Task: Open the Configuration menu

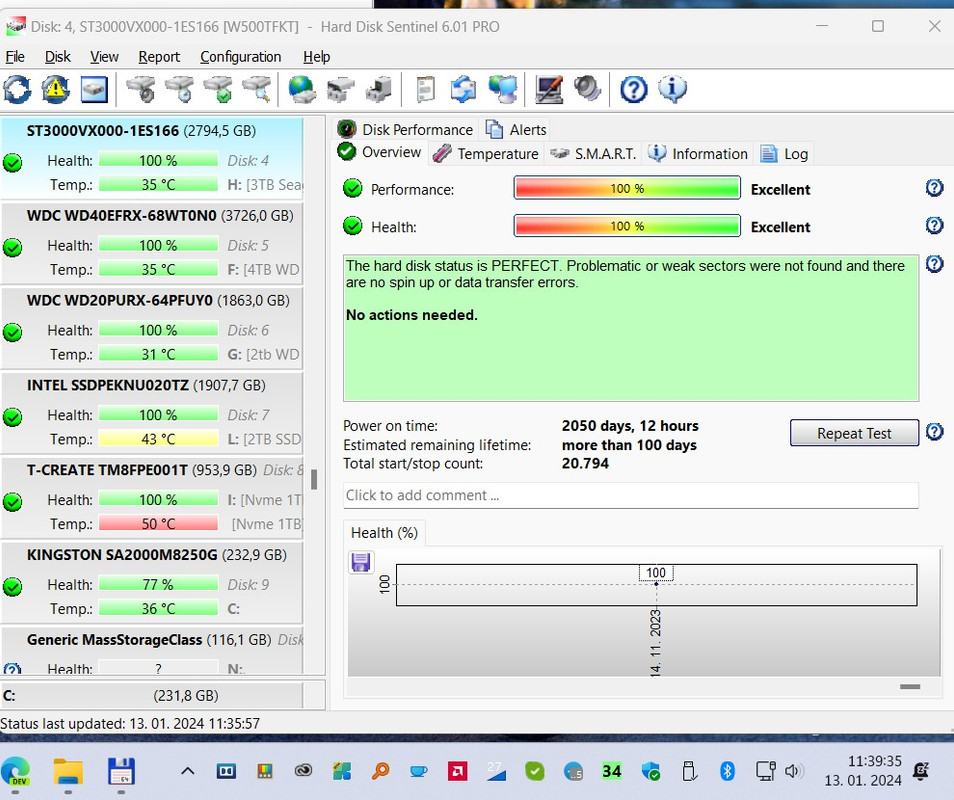Action: point(240,57)
